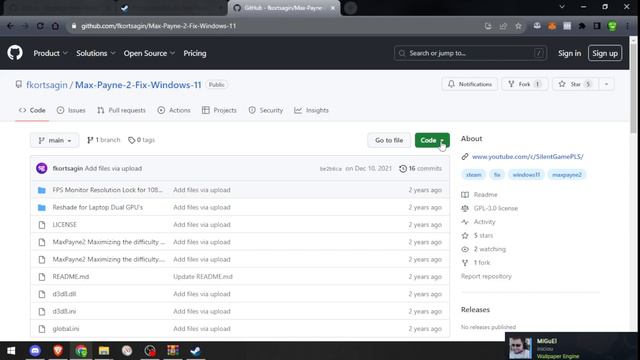Switch to the Issues tab

pos(71,110)
